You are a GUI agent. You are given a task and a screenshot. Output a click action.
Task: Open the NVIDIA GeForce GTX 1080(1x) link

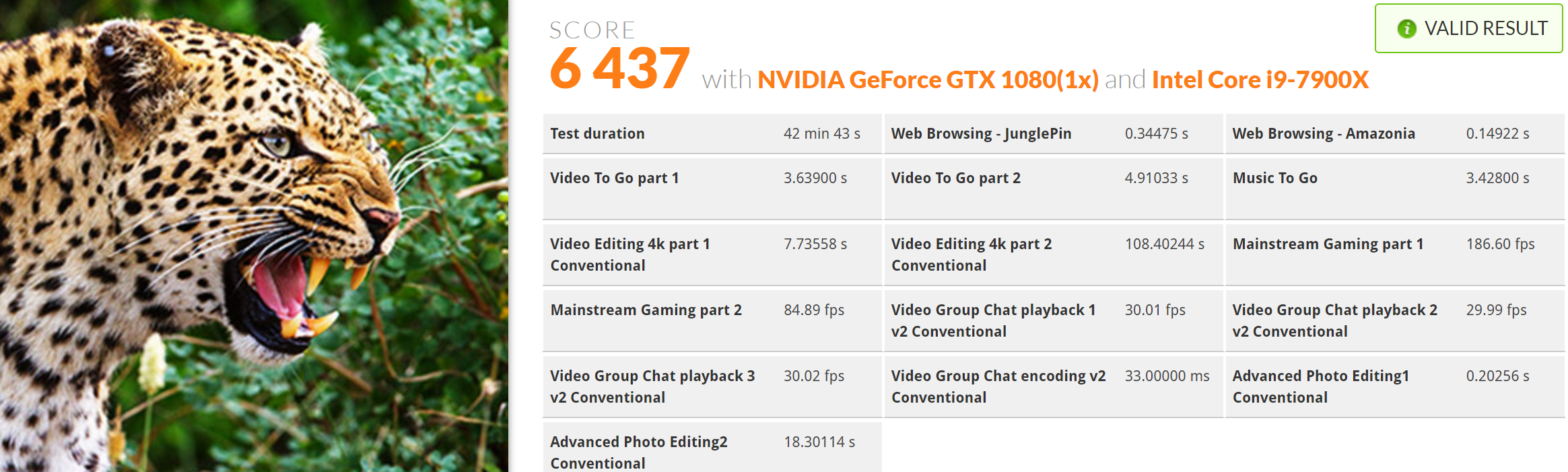928,80
